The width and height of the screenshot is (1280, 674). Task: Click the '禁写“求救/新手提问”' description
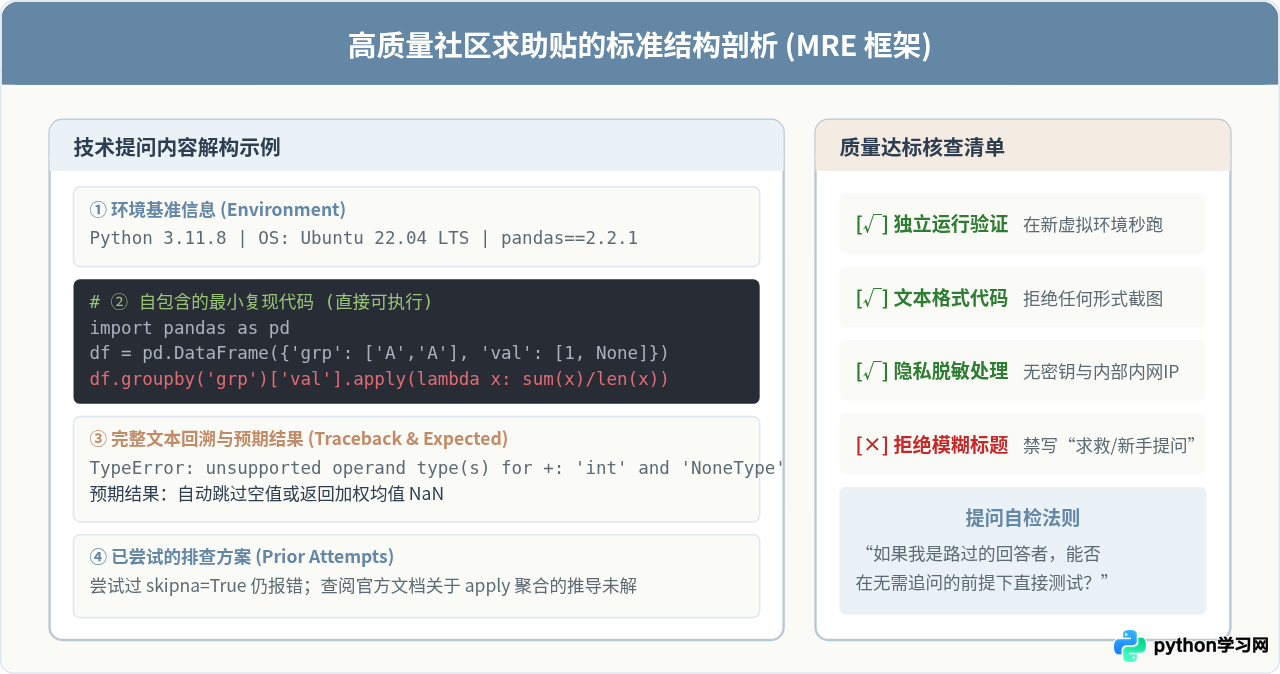[x=1110, y=446]
